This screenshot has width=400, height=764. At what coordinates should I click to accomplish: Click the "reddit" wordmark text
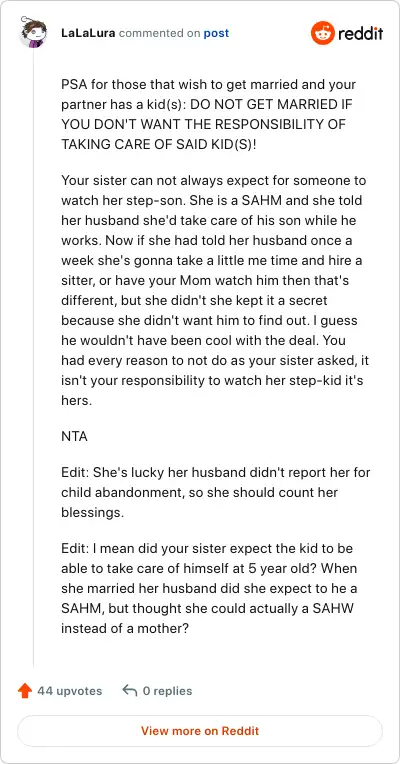[361, 34]
